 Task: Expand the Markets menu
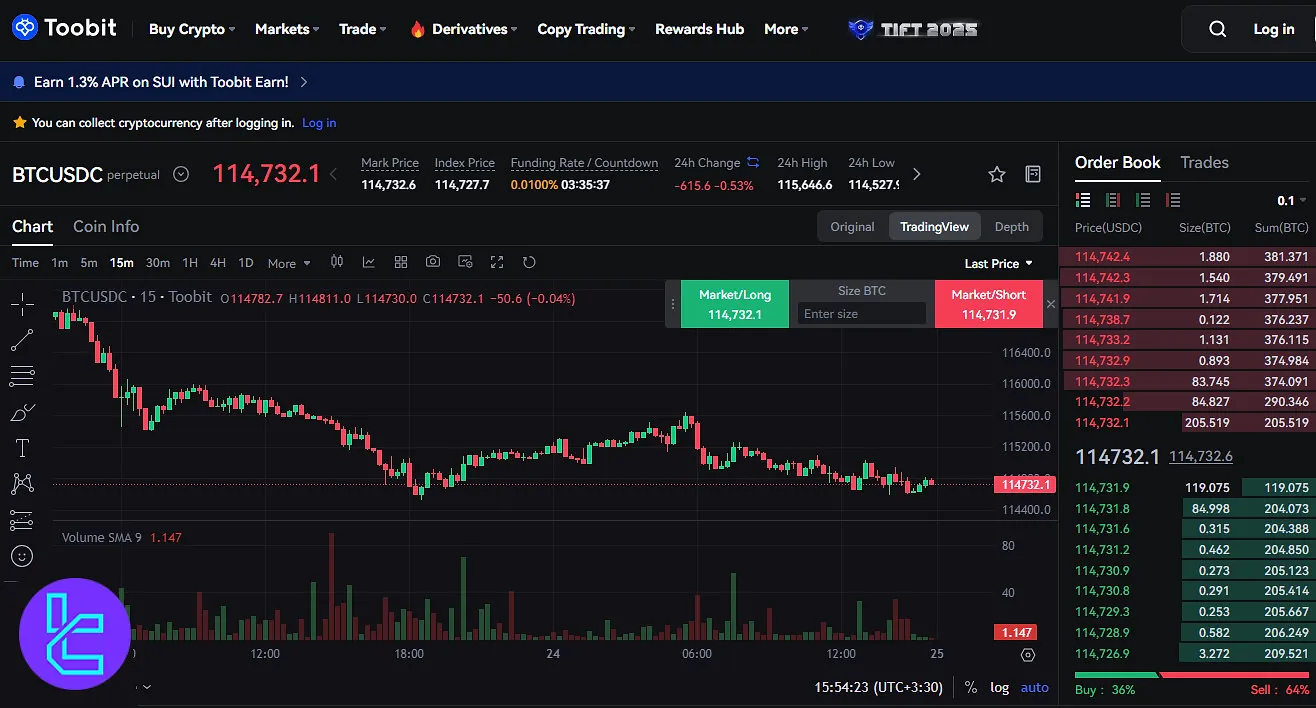click(x=287, y=29)
